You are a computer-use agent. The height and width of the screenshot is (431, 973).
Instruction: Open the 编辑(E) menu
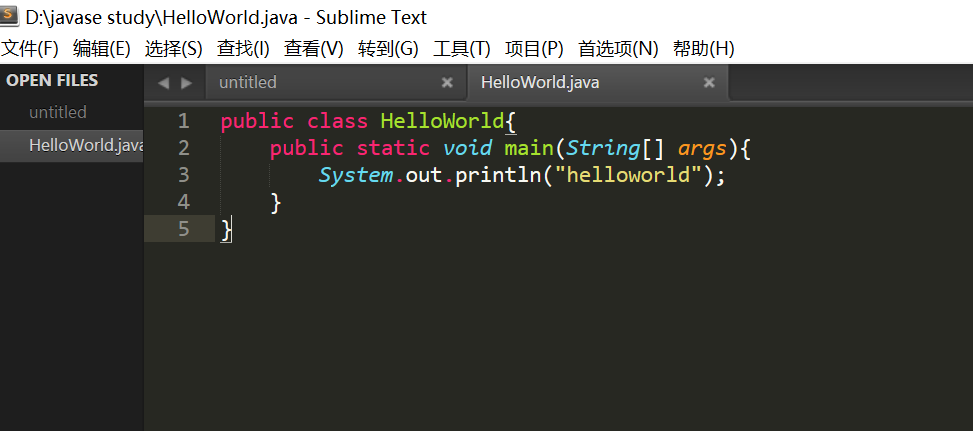(102, 49)
